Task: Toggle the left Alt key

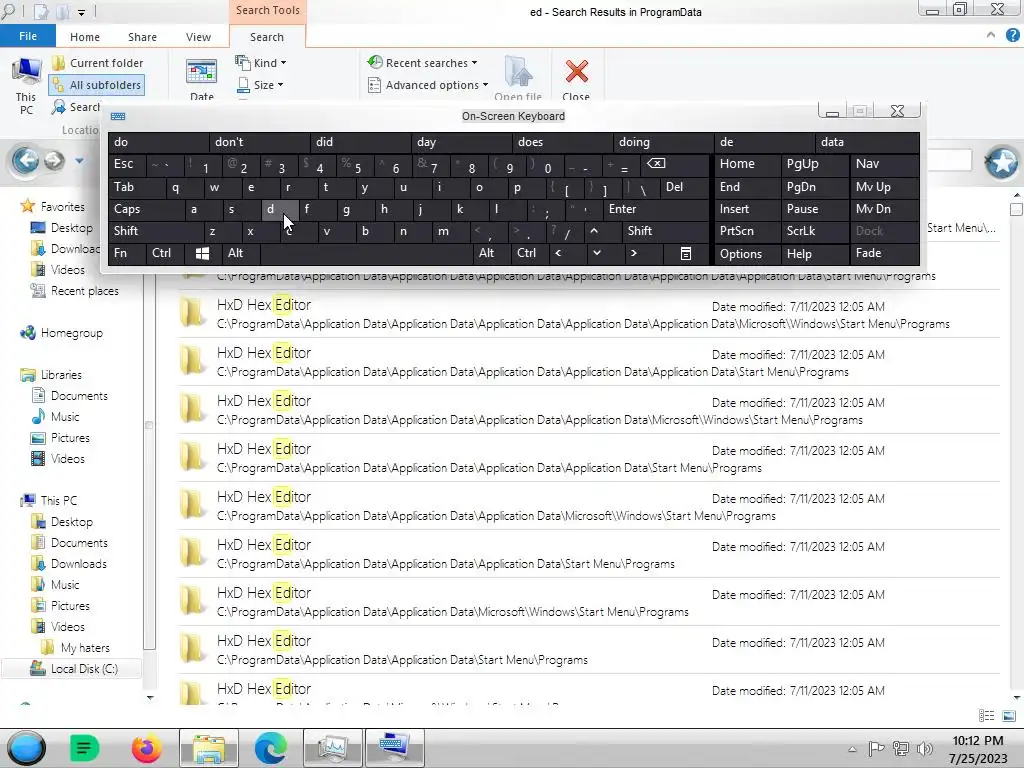Action: (x=241, y=253)
